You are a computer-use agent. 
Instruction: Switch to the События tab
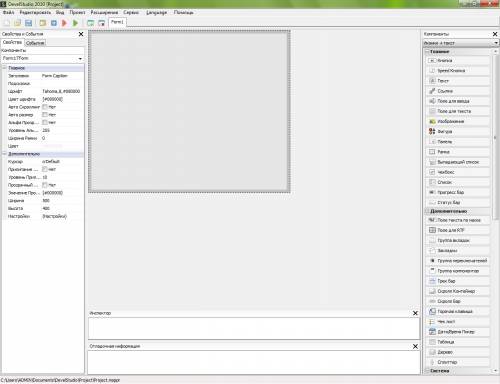tap(35, 43)
